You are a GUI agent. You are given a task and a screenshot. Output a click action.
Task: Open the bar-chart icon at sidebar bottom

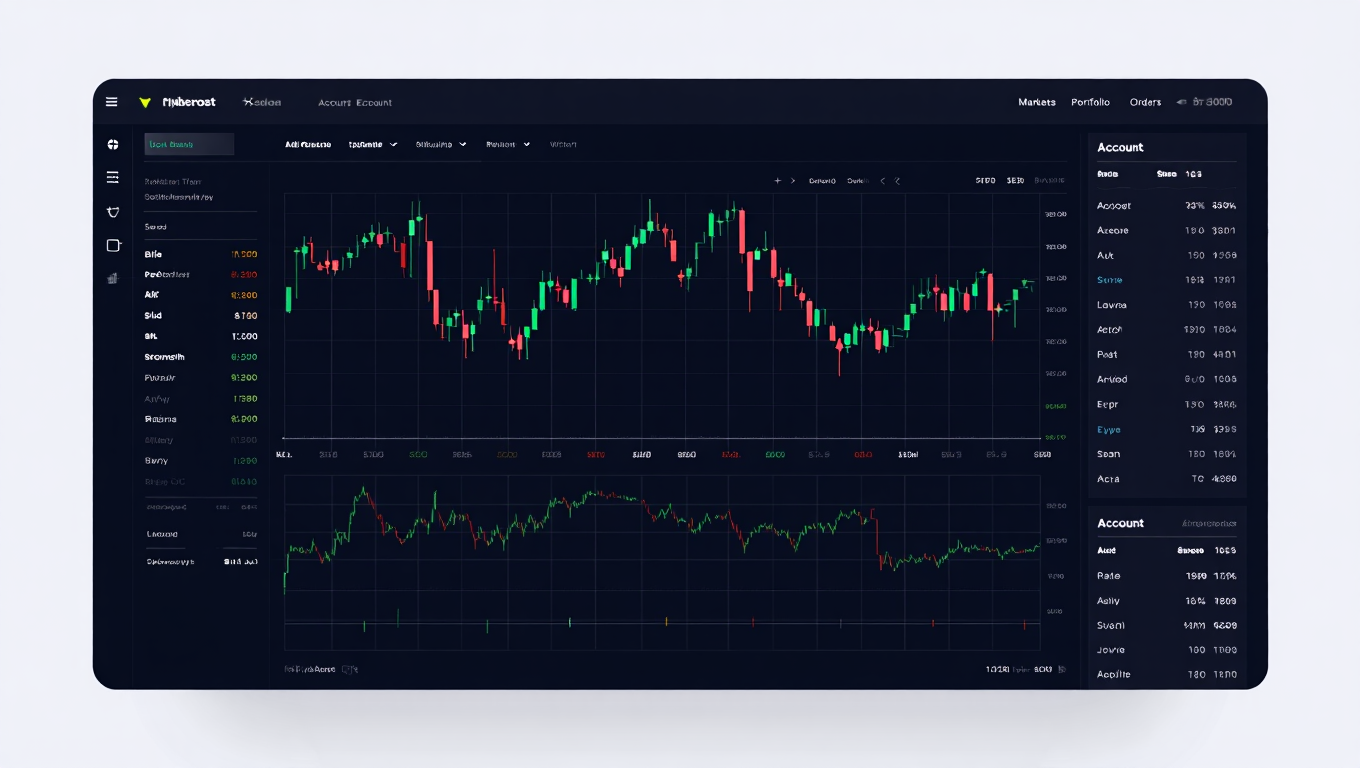(x=112, y=279)
